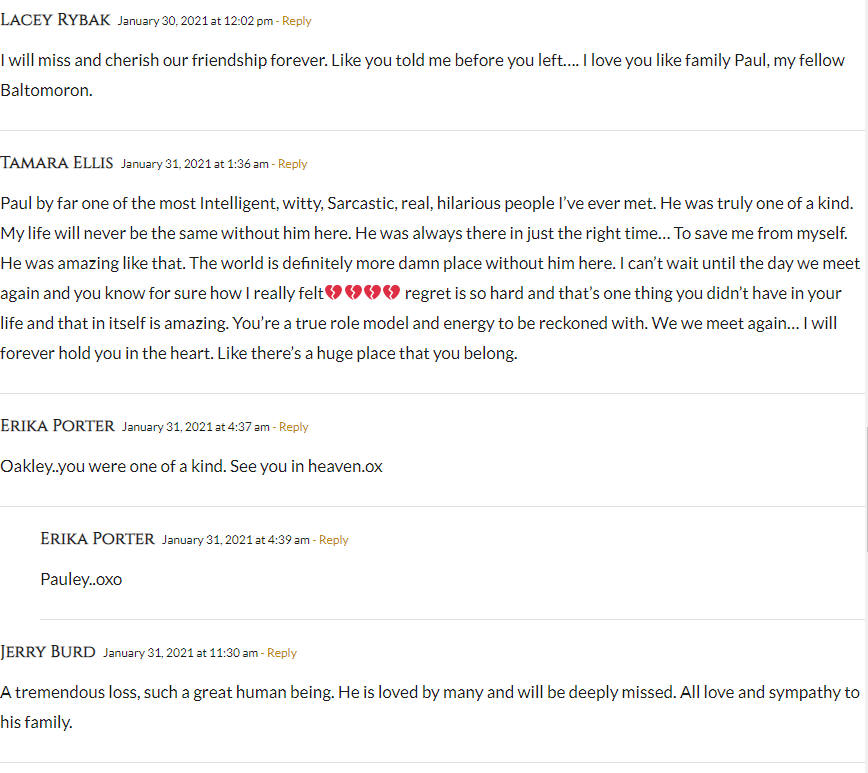868x773 pixels.
Task: Click the page scrollbar thumb on right edge
Action: coord(866,489)
